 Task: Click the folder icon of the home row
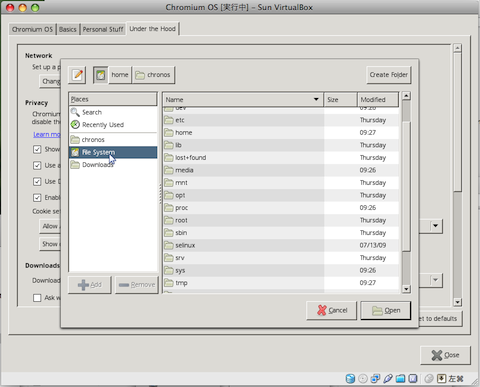(169, 133)
